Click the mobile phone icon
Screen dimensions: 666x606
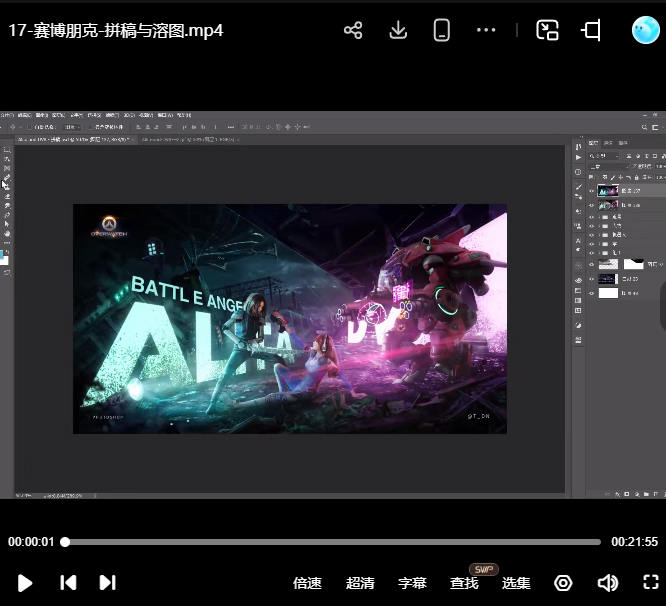442,30
